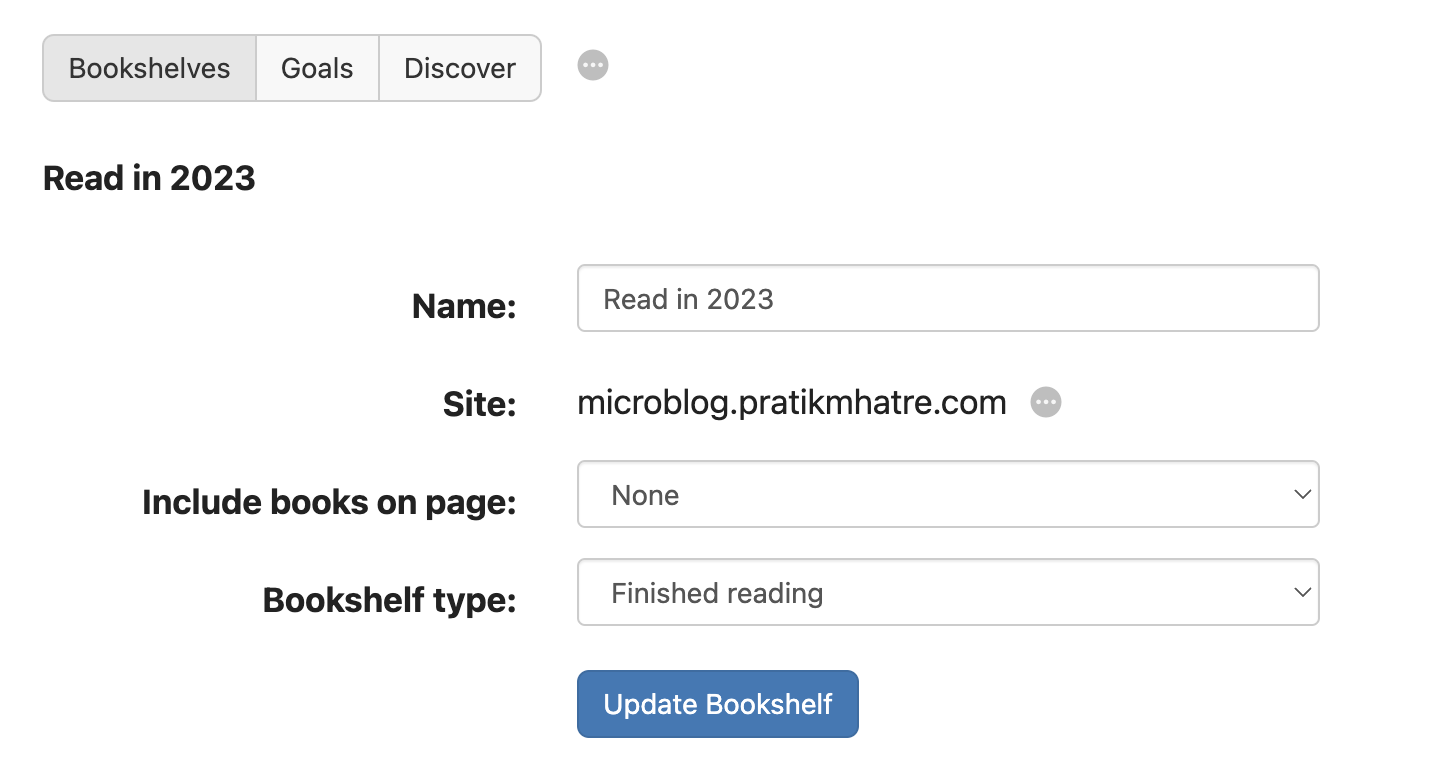Screen dimensions: 1440x780
Task: Click the Include books on page: label
Action: [x=329, y=502]
